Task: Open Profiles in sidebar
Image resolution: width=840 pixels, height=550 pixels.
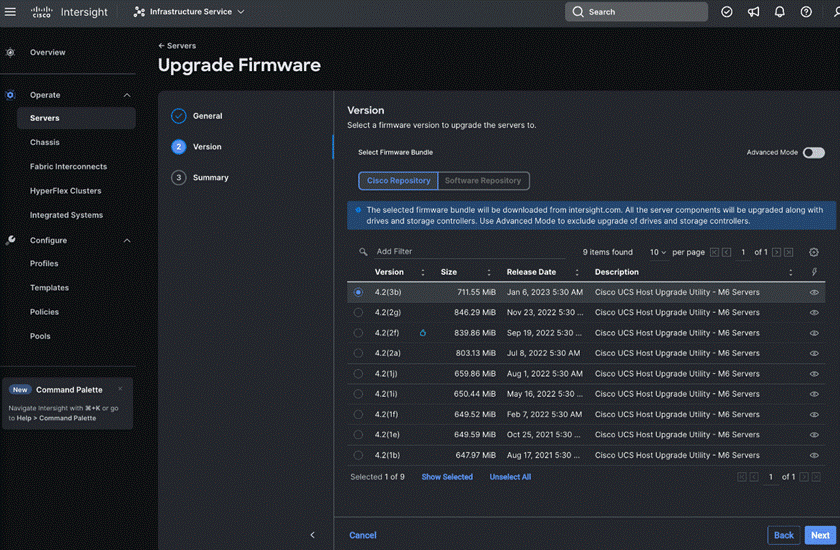Action: click(x=44, y=263)
